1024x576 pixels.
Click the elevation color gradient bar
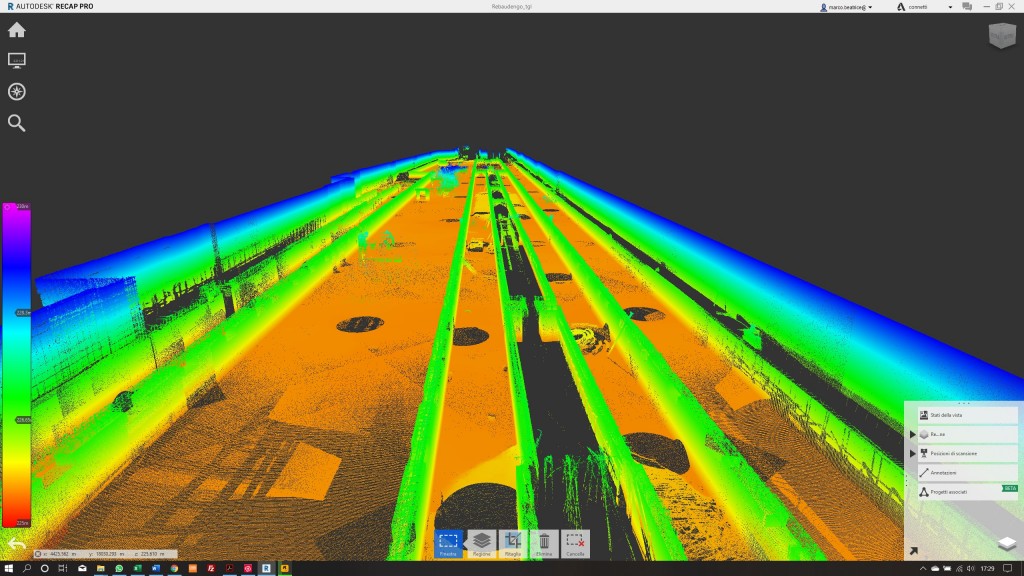16,365
